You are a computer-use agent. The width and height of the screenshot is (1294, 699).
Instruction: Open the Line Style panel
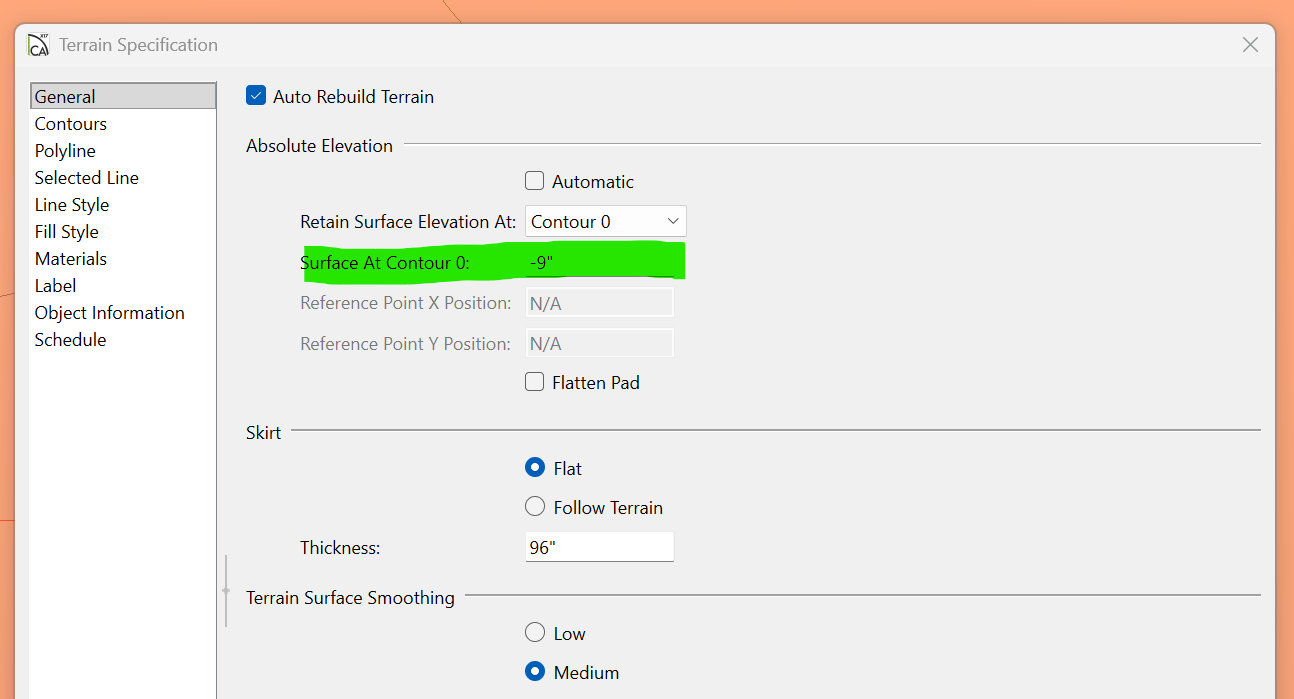coord(72,205)
